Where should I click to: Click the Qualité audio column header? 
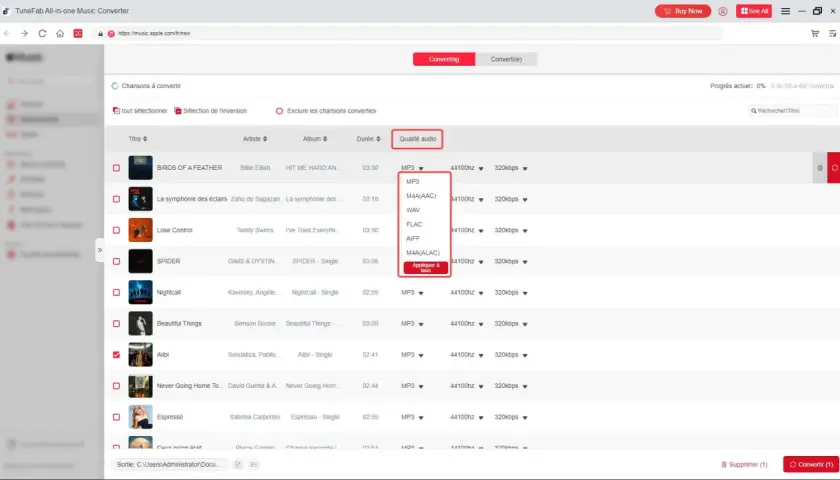(417, 139)
